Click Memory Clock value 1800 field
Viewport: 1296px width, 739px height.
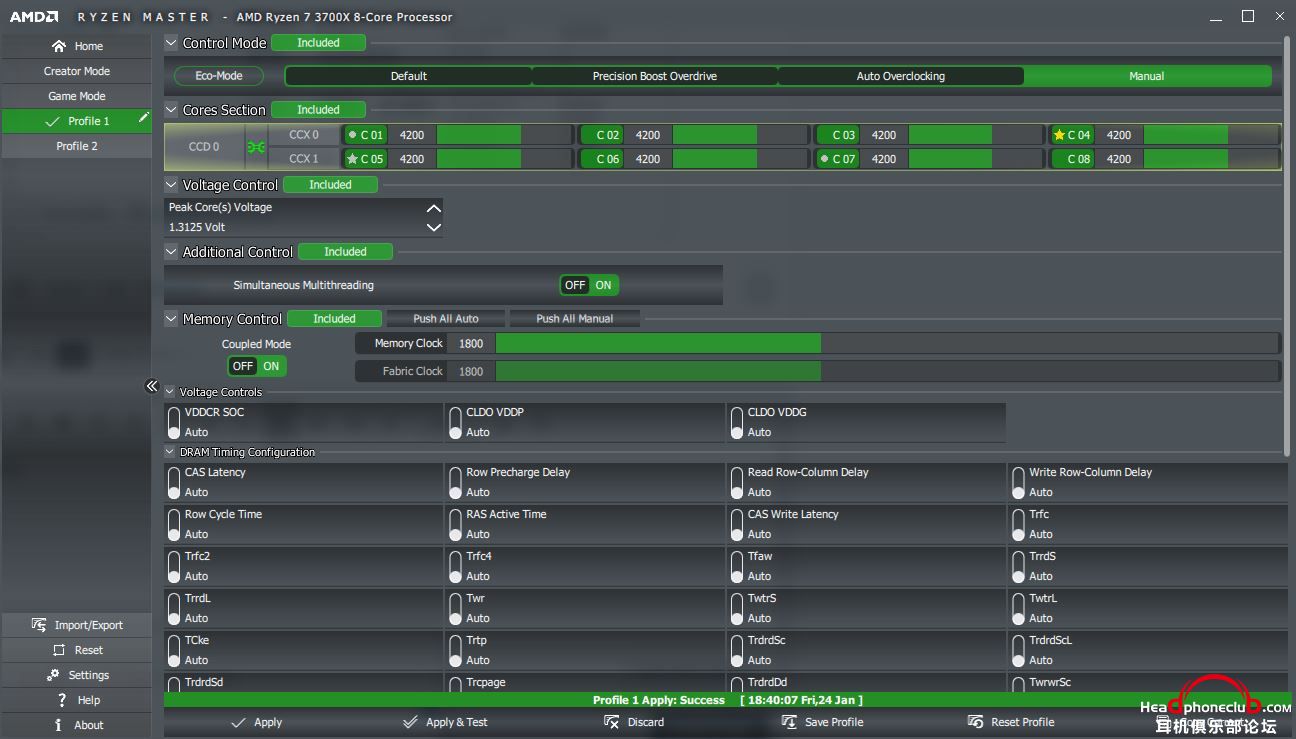pos(471,343)
